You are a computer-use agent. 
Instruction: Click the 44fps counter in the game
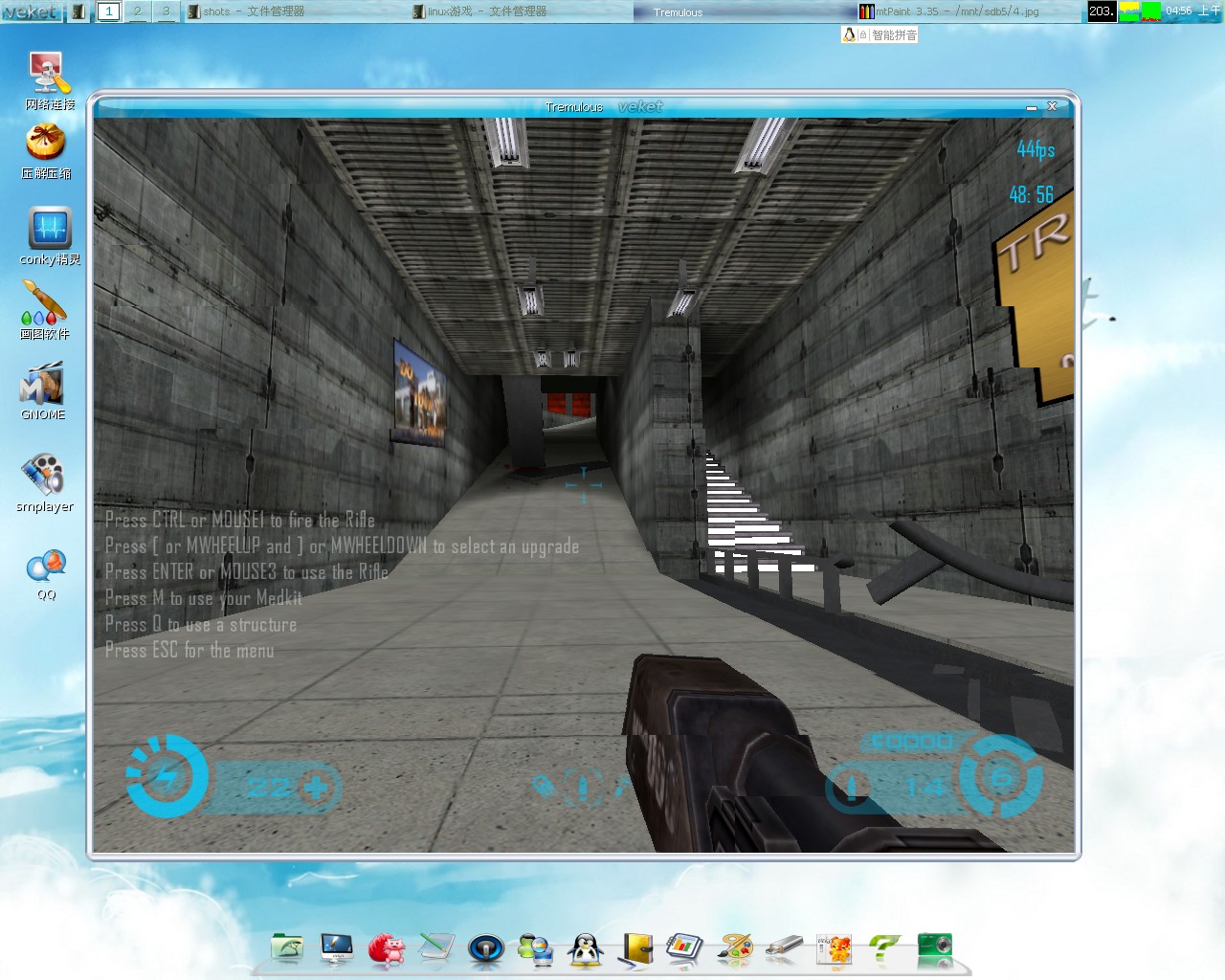1036,149
